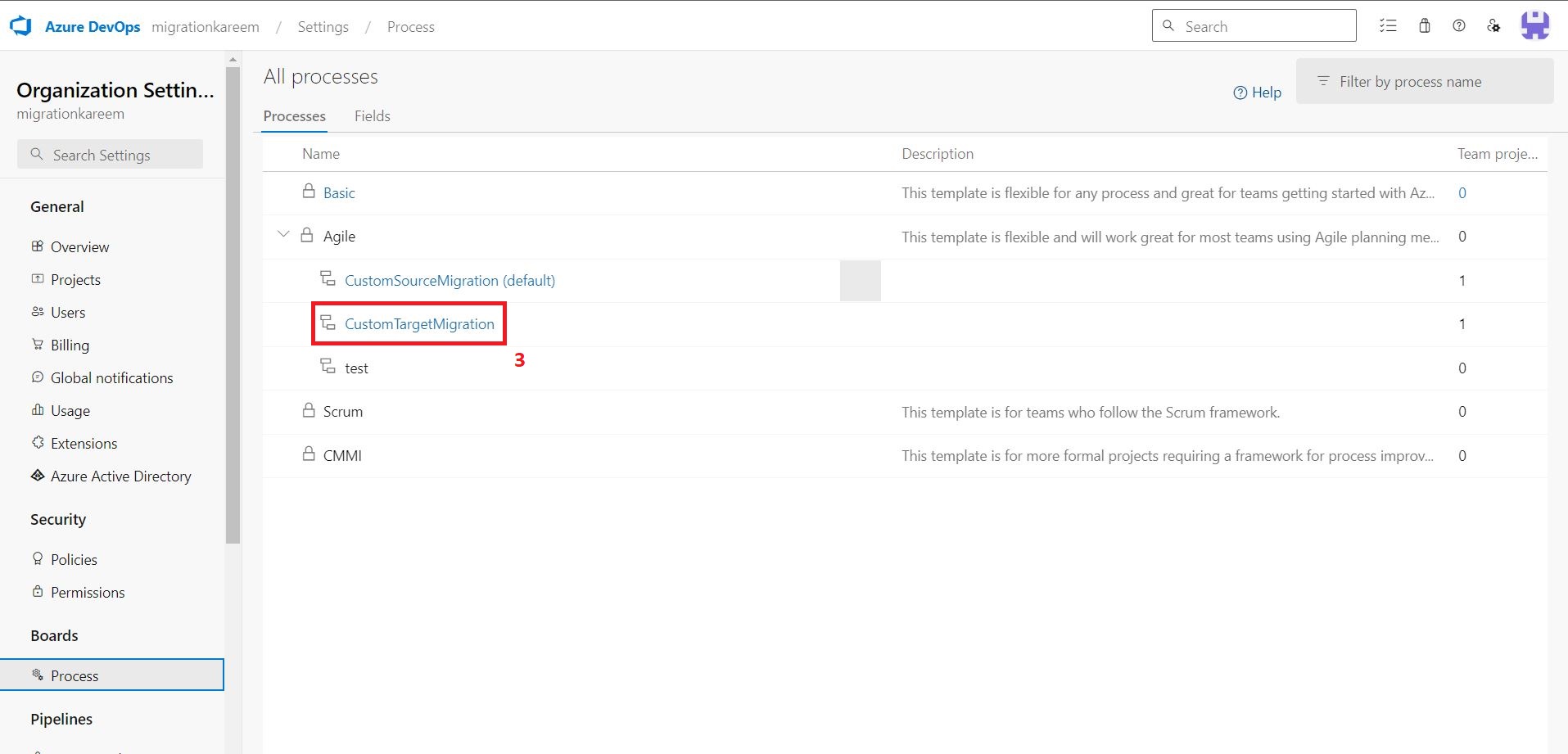Viewport: 1568px width, 754px height.
Task: Expand the Search Settings field
Action: point(110,154)
